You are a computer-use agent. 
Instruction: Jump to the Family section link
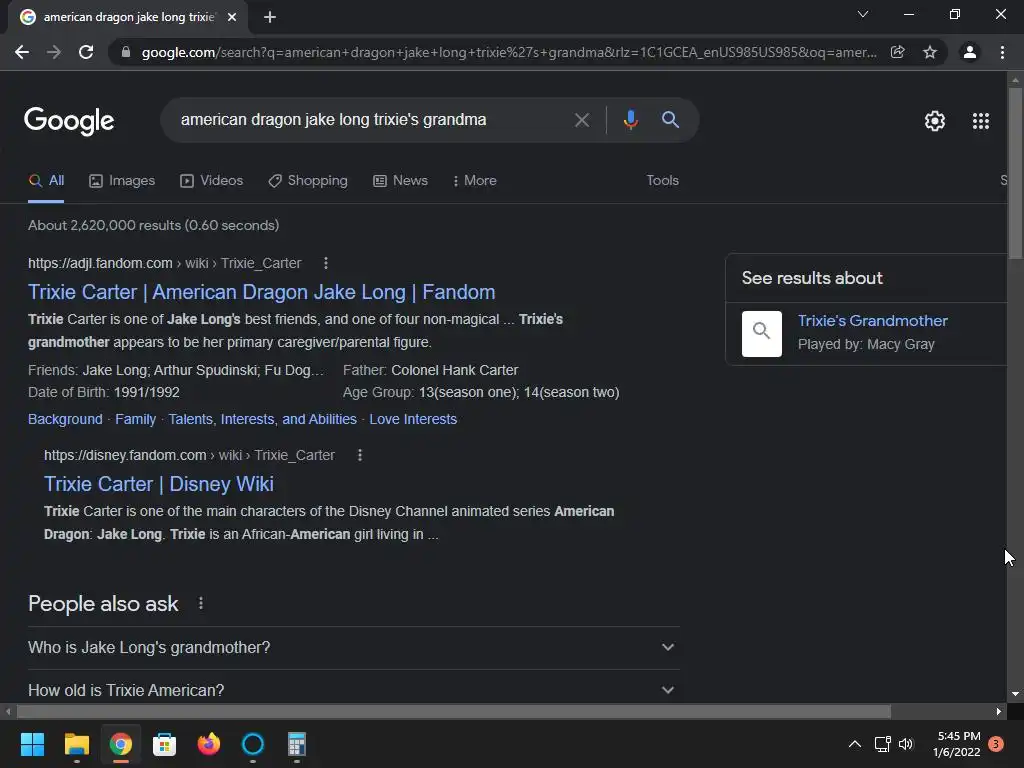(135, 419)
